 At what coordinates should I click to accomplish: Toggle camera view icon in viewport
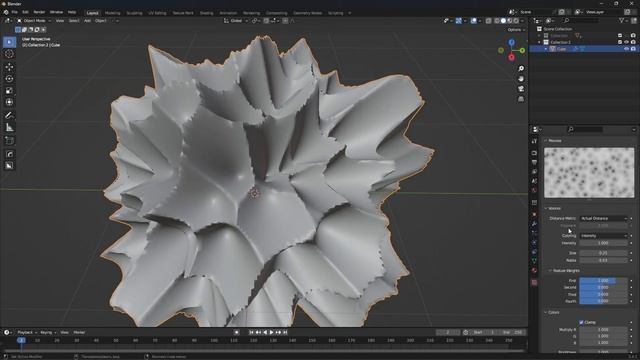[521, 89]
